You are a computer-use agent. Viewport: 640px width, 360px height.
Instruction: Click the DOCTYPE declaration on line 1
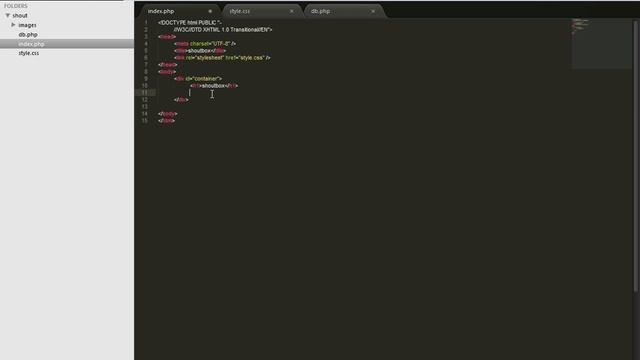[190, 23]
